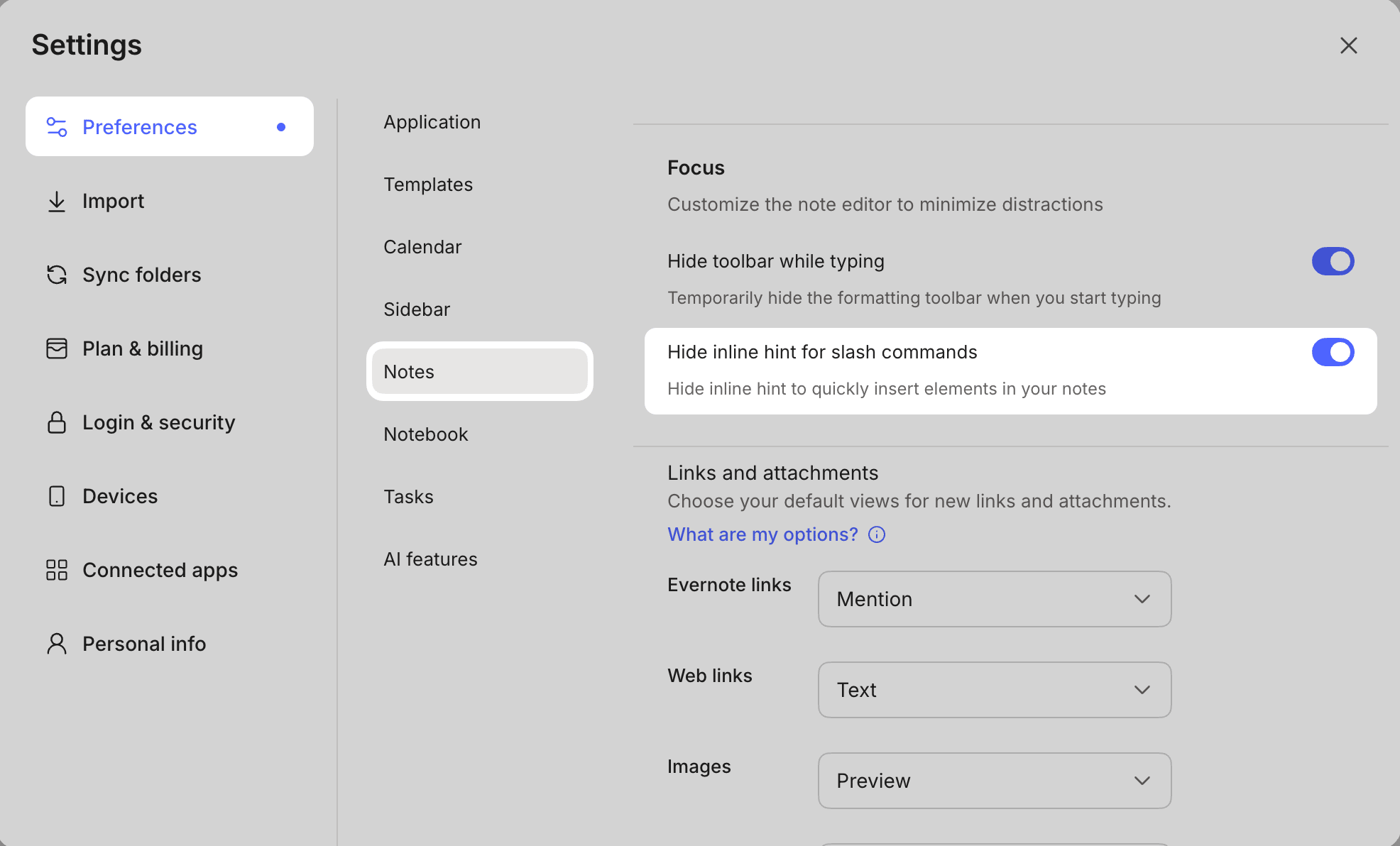The height and width of the screenshot is (846, 1400).
Task: Click the Connected apps grid icon
Action: (x=57, y=570)
